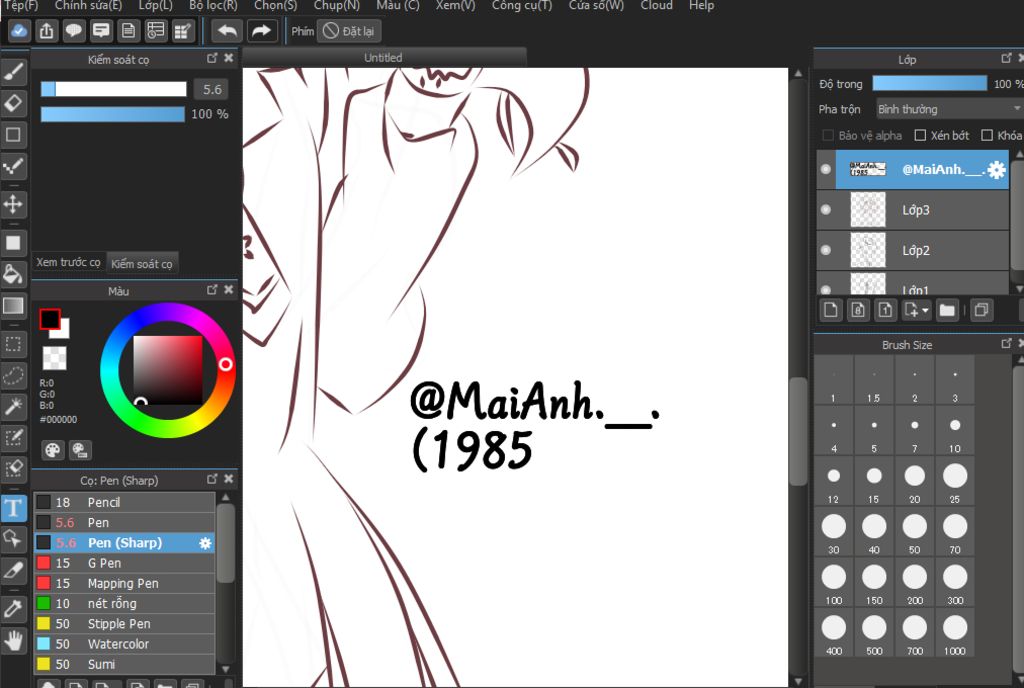This screenshot has width=1024, height=688.
Task: Choose brush size 1000
Action: [x=955, y=634]
